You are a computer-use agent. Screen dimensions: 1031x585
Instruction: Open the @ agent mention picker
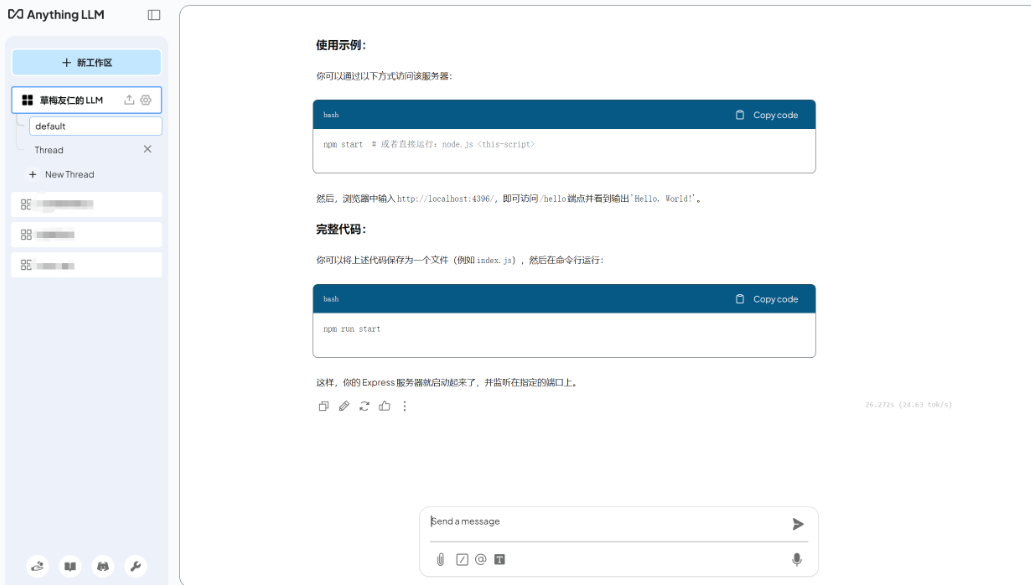click(481, 559)
